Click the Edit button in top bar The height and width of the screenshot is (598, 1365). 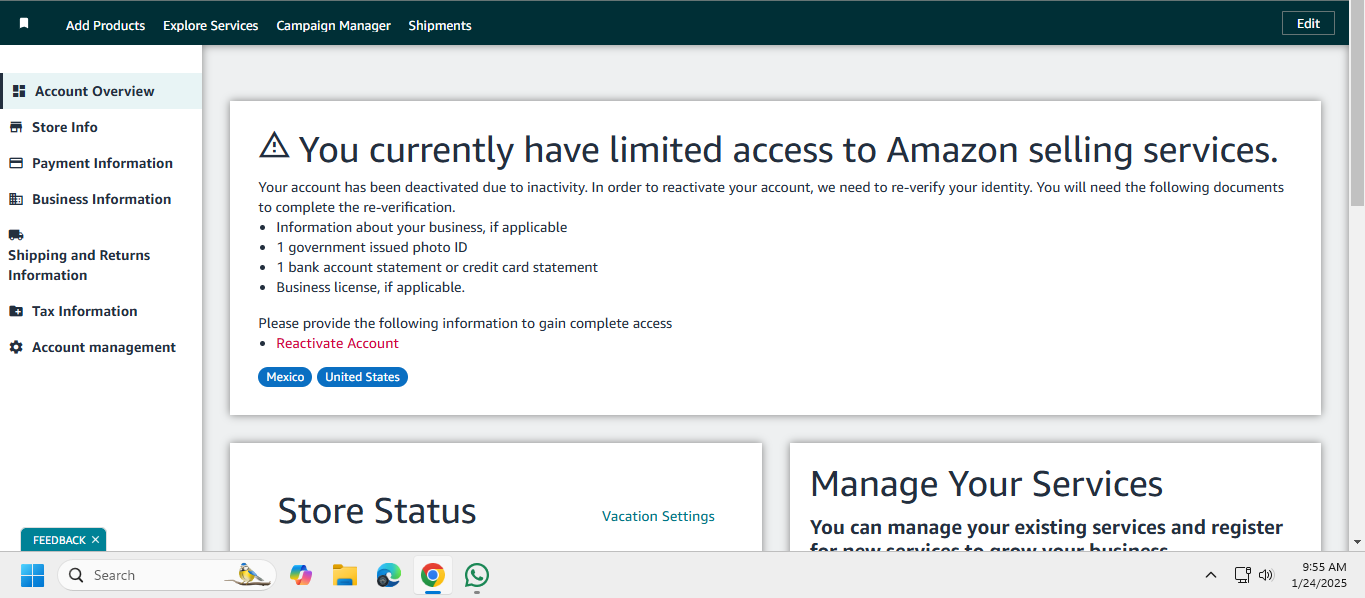coord(1308,23)
